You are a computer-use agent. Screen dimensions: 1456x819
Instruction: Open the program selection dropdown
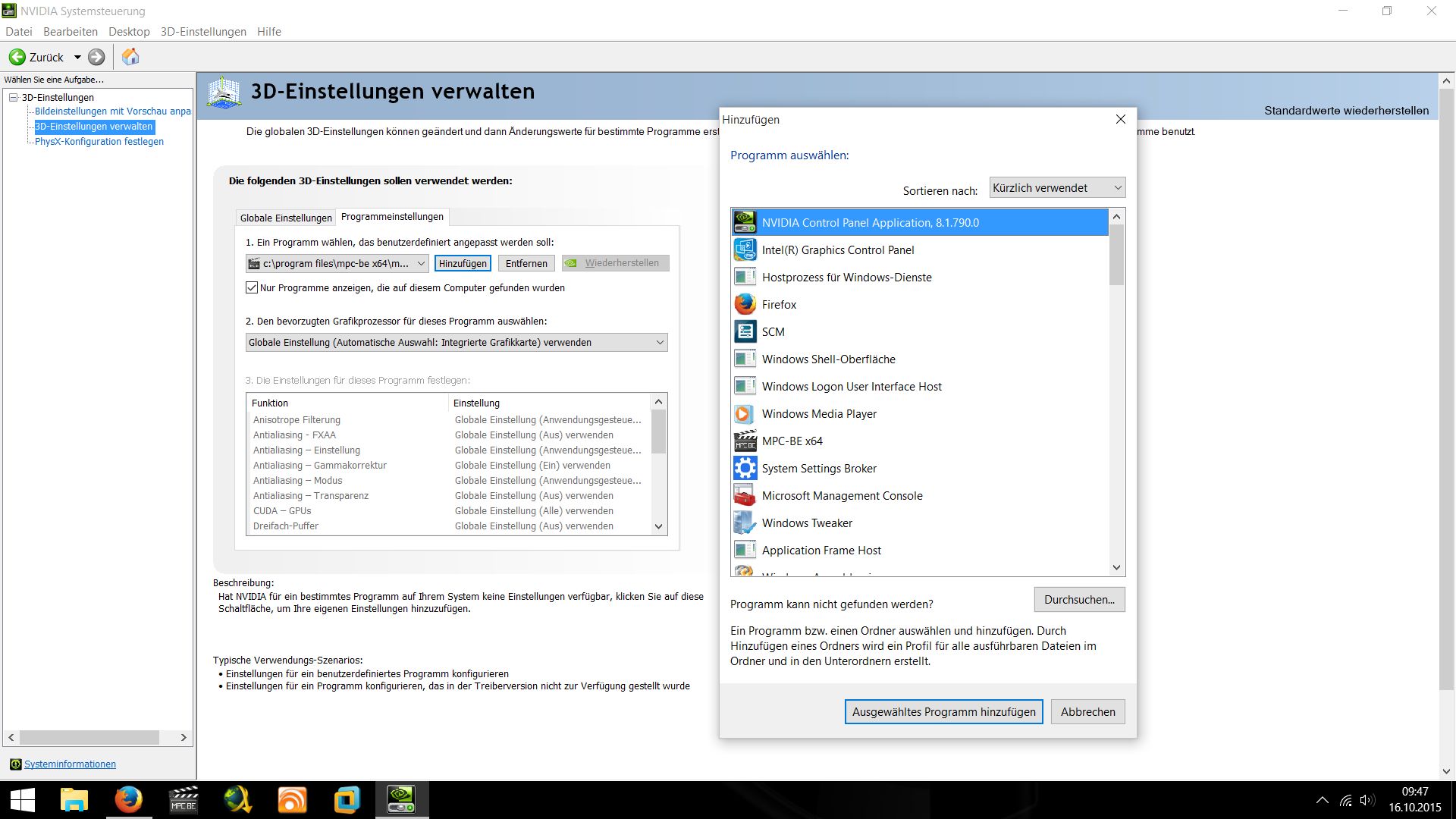click(x=337, y=263)
